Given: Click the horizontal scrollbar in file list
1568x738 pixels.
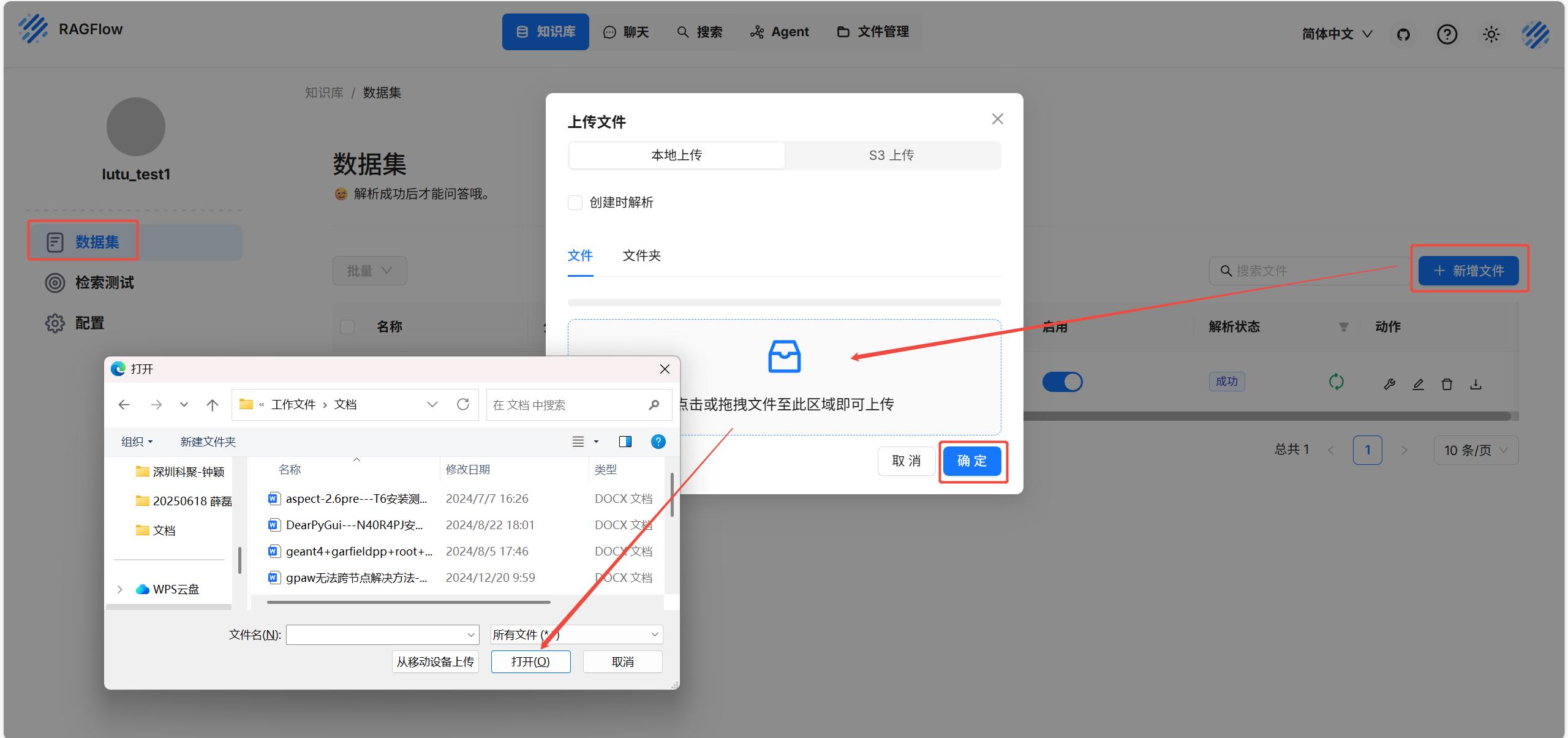Looking at the screenshot, I should pos(409,602).
